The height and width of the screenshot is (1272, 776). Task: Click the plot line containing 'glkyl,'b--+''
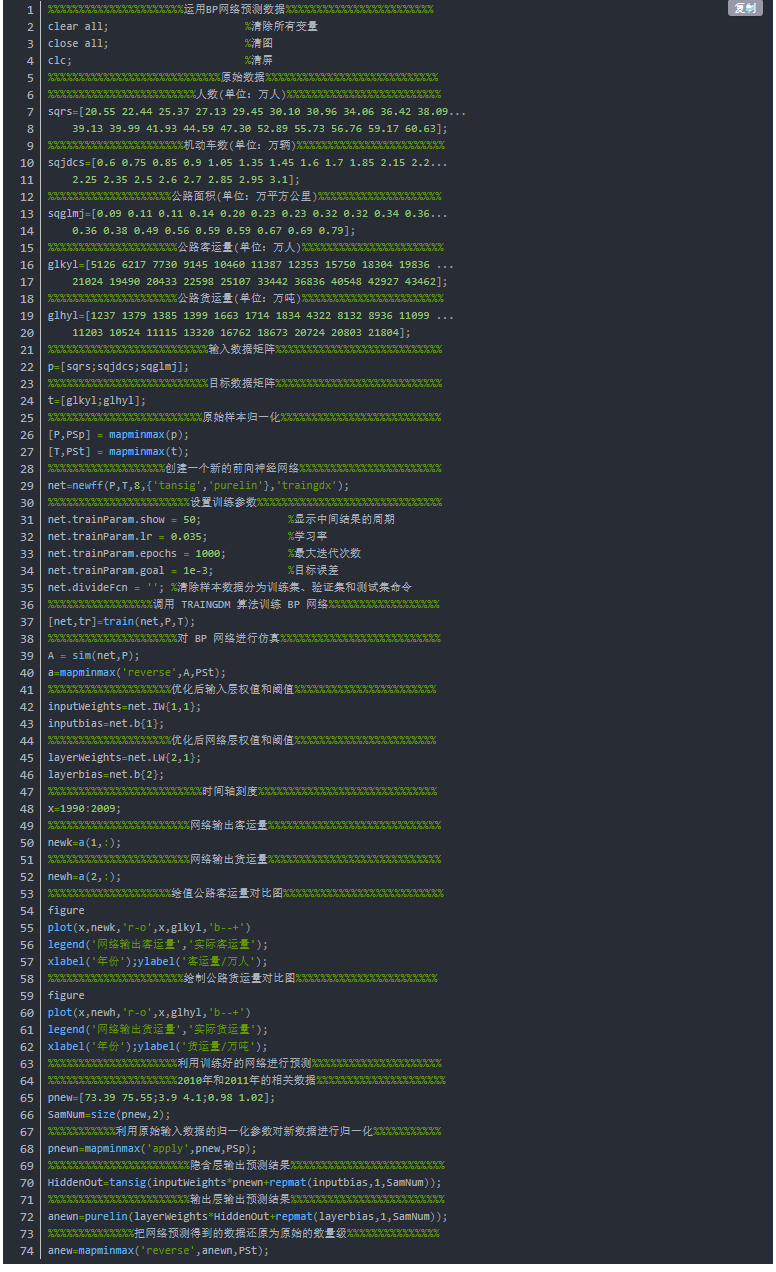point(149,927)
